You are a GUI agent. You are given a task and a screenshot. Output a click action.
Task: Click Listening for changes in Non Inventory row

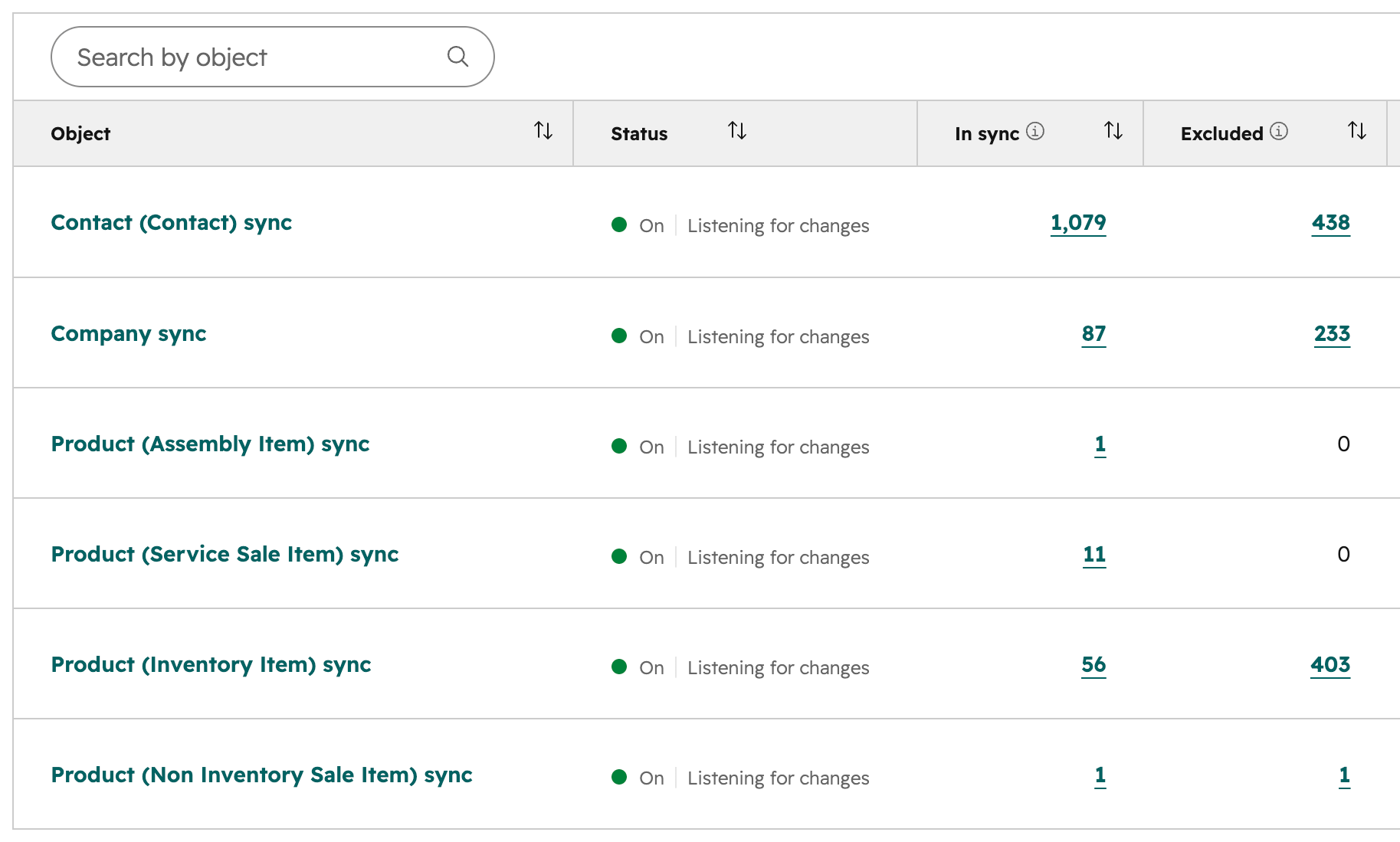coord(779,778)
